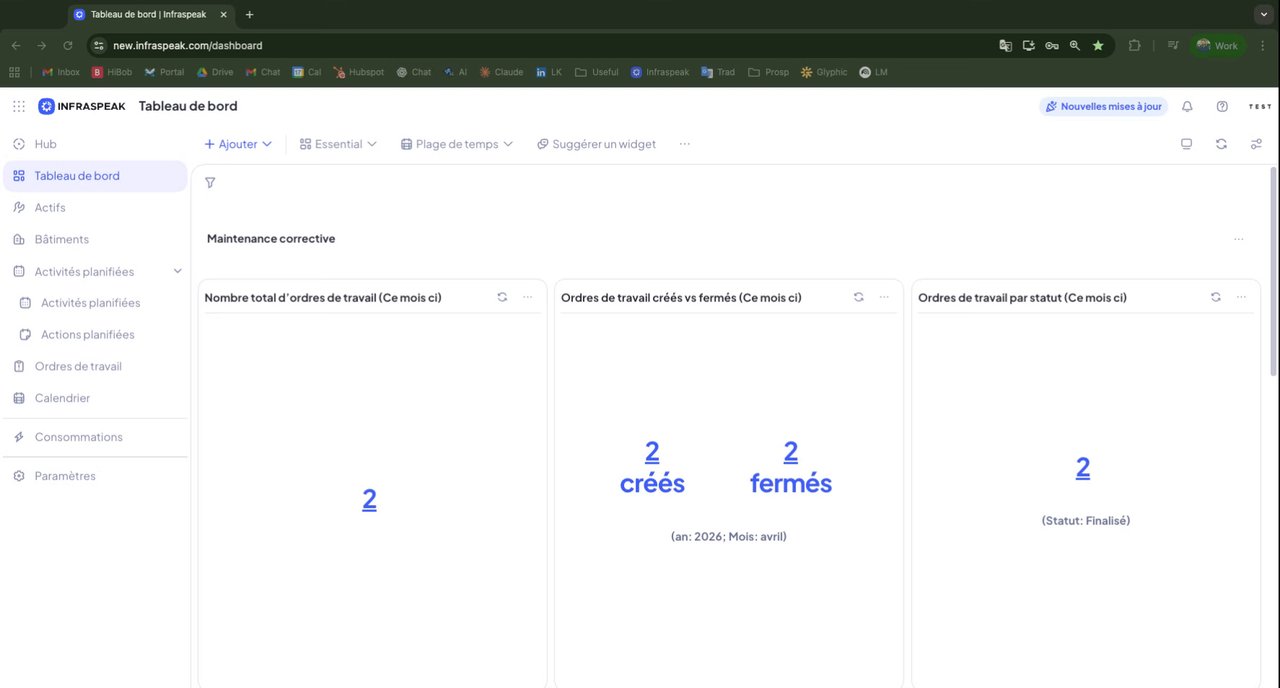This screenshot has height=688, width=1280.
Task: Open the help question mark icon
Action: point(1222,106)
